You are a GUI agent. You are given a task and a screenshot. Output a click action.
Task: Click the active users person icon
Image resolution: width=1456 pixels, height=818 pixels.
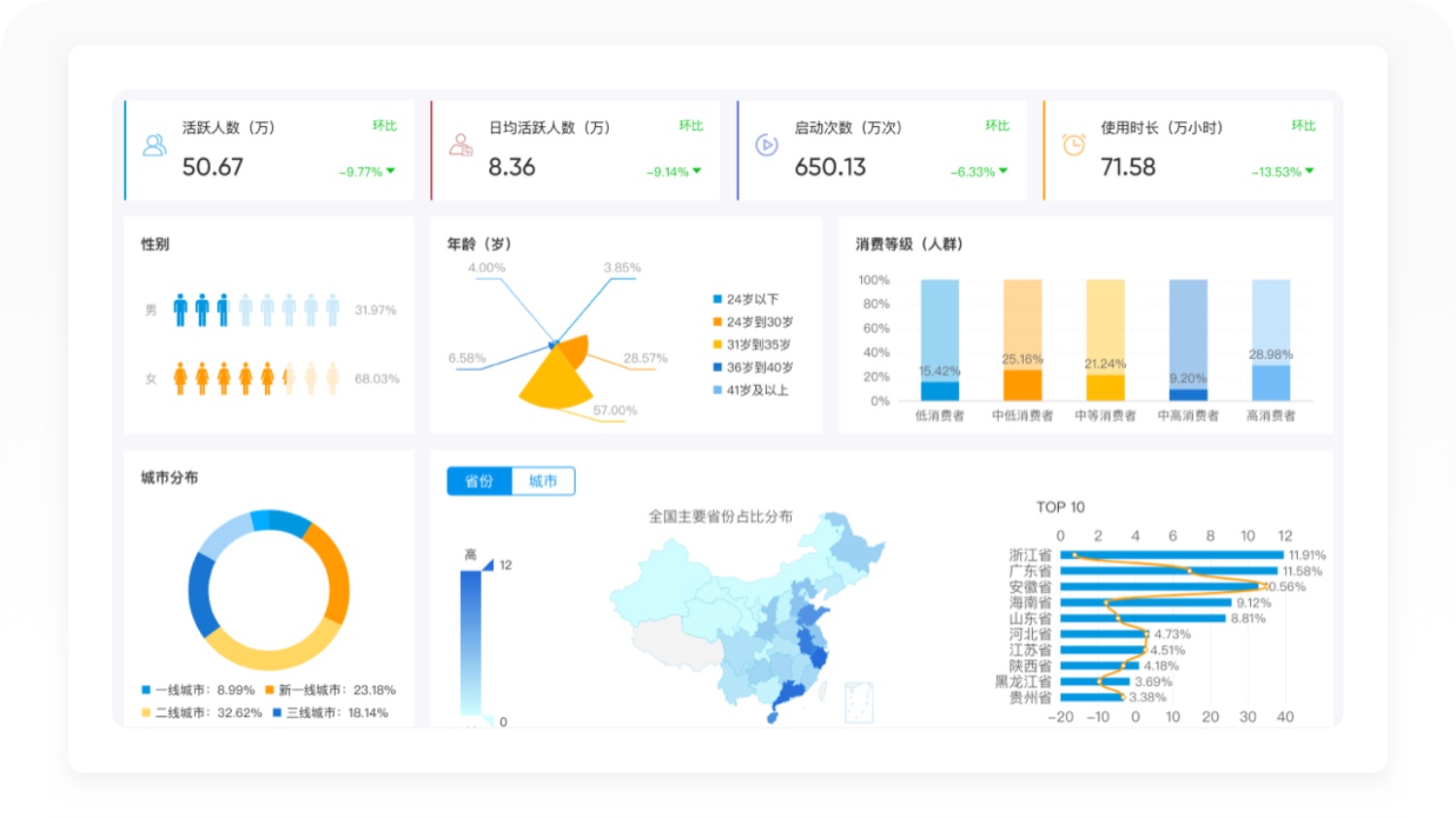coord(154,146)
